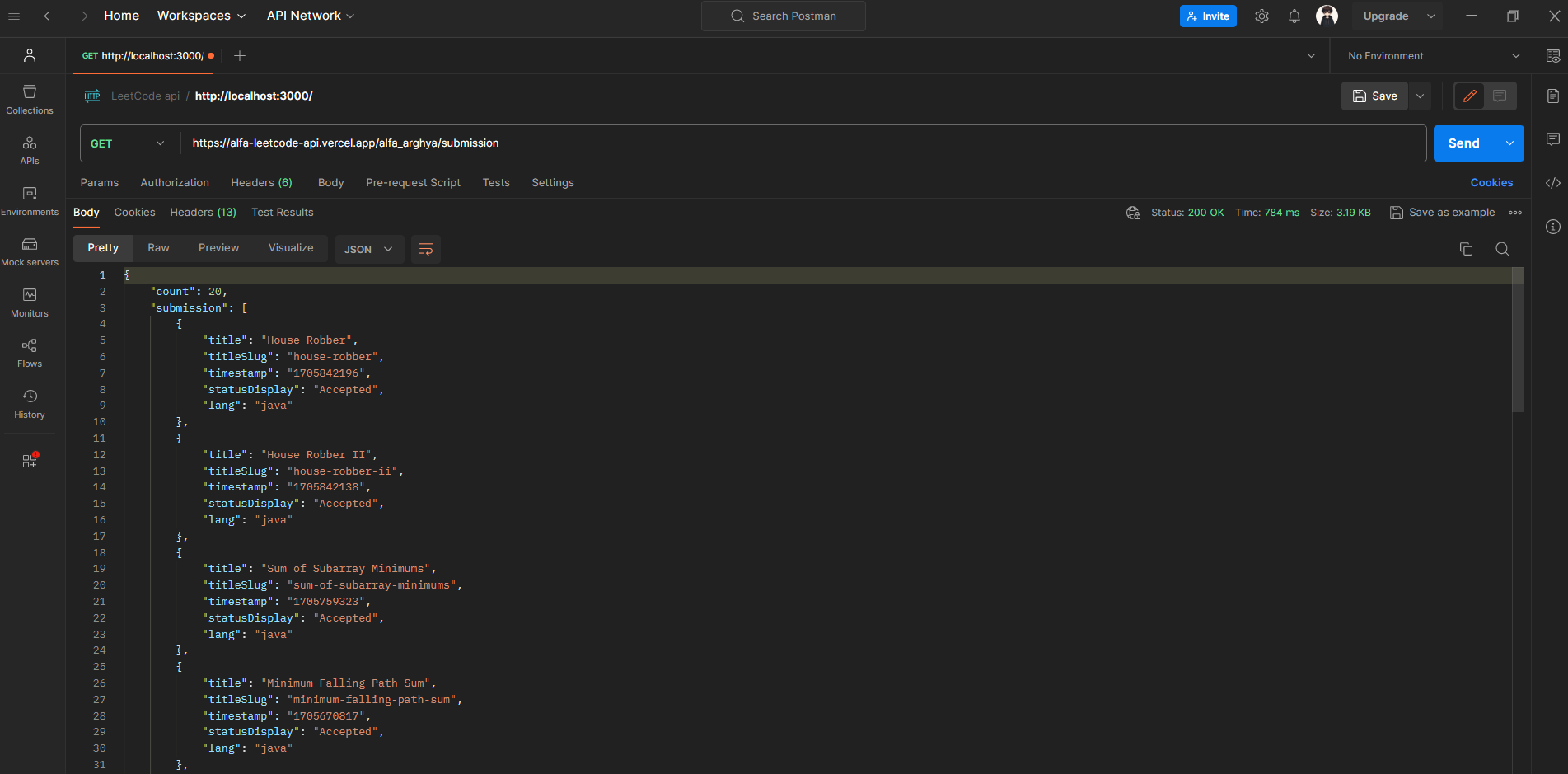Open the JSON format dropdown

pyautogui.click(x=368, y=249)
